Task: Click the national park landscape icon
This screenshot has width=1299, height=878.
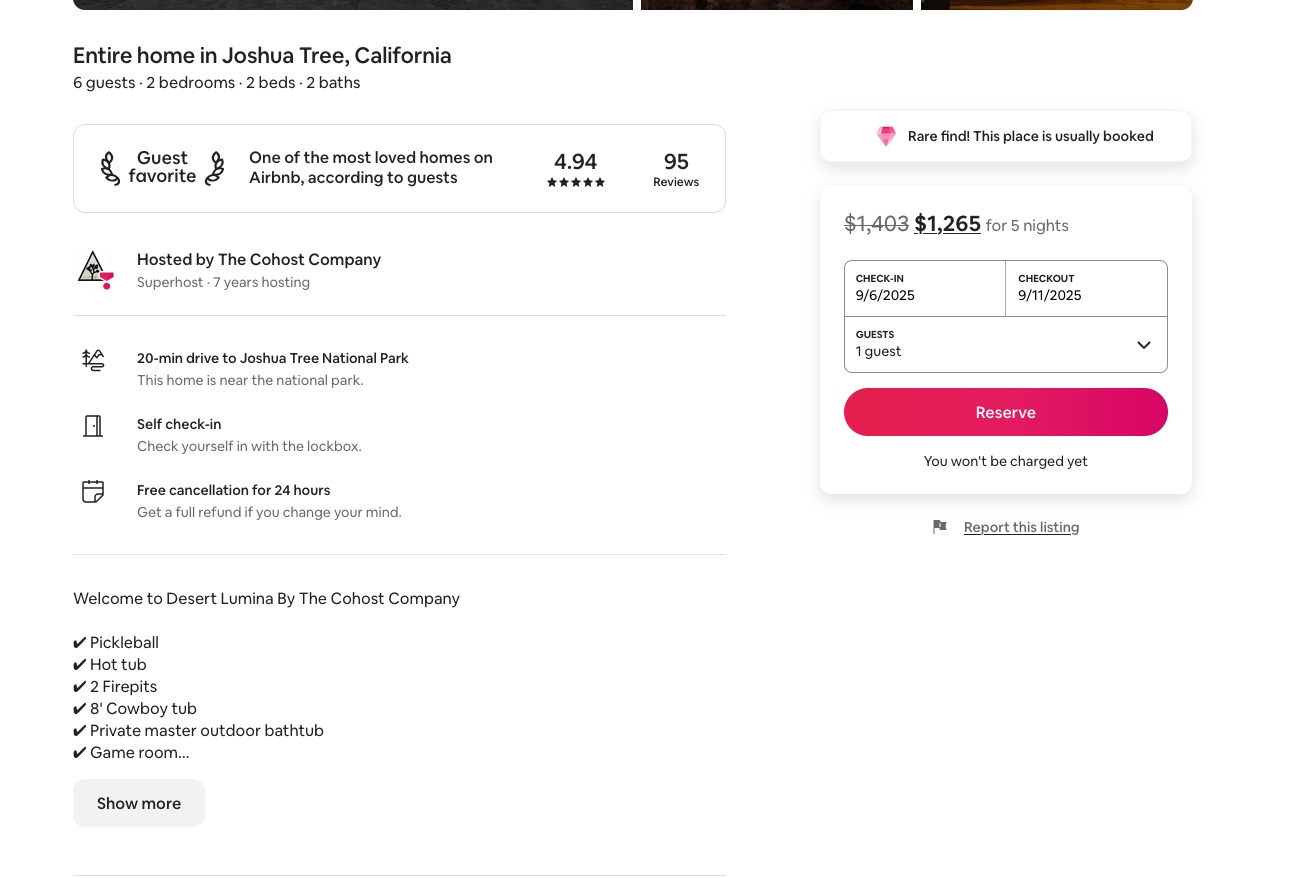Action: click(93, 361)
